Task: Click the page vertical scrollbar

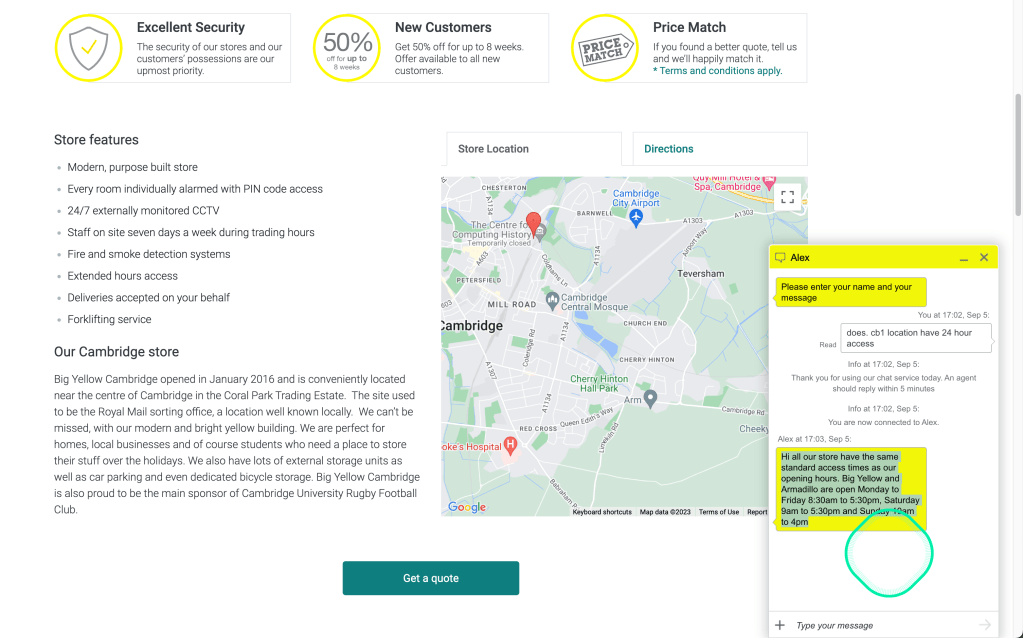Action: 1018,155
